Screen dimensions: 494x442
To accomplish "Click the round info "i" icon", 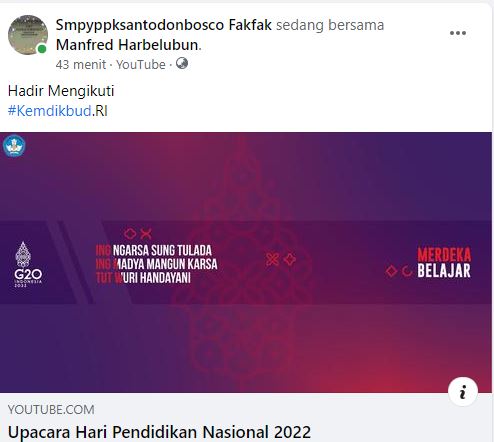I will 463,392.
